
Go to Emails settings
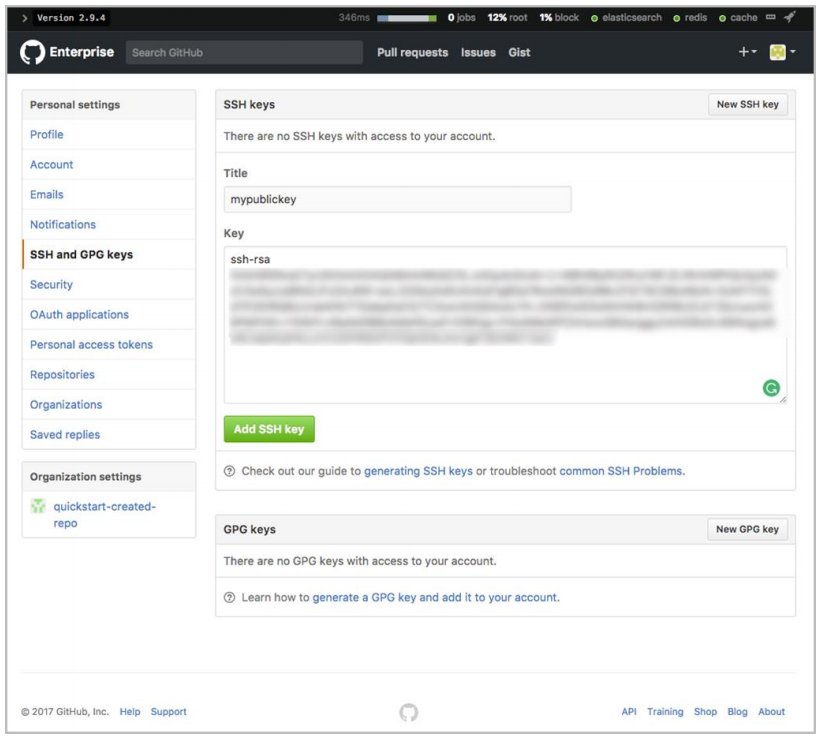coord(47,195)
